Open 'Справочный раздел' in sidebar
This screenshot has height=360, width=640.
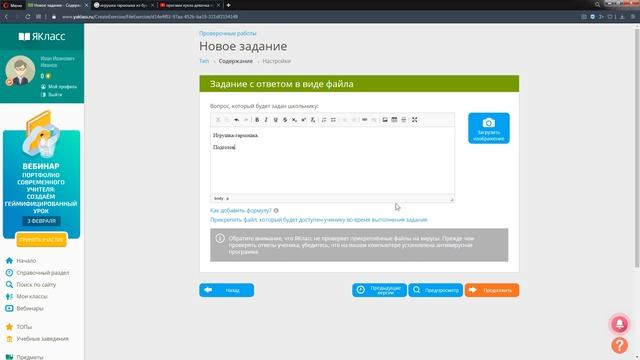click(42, 272)
